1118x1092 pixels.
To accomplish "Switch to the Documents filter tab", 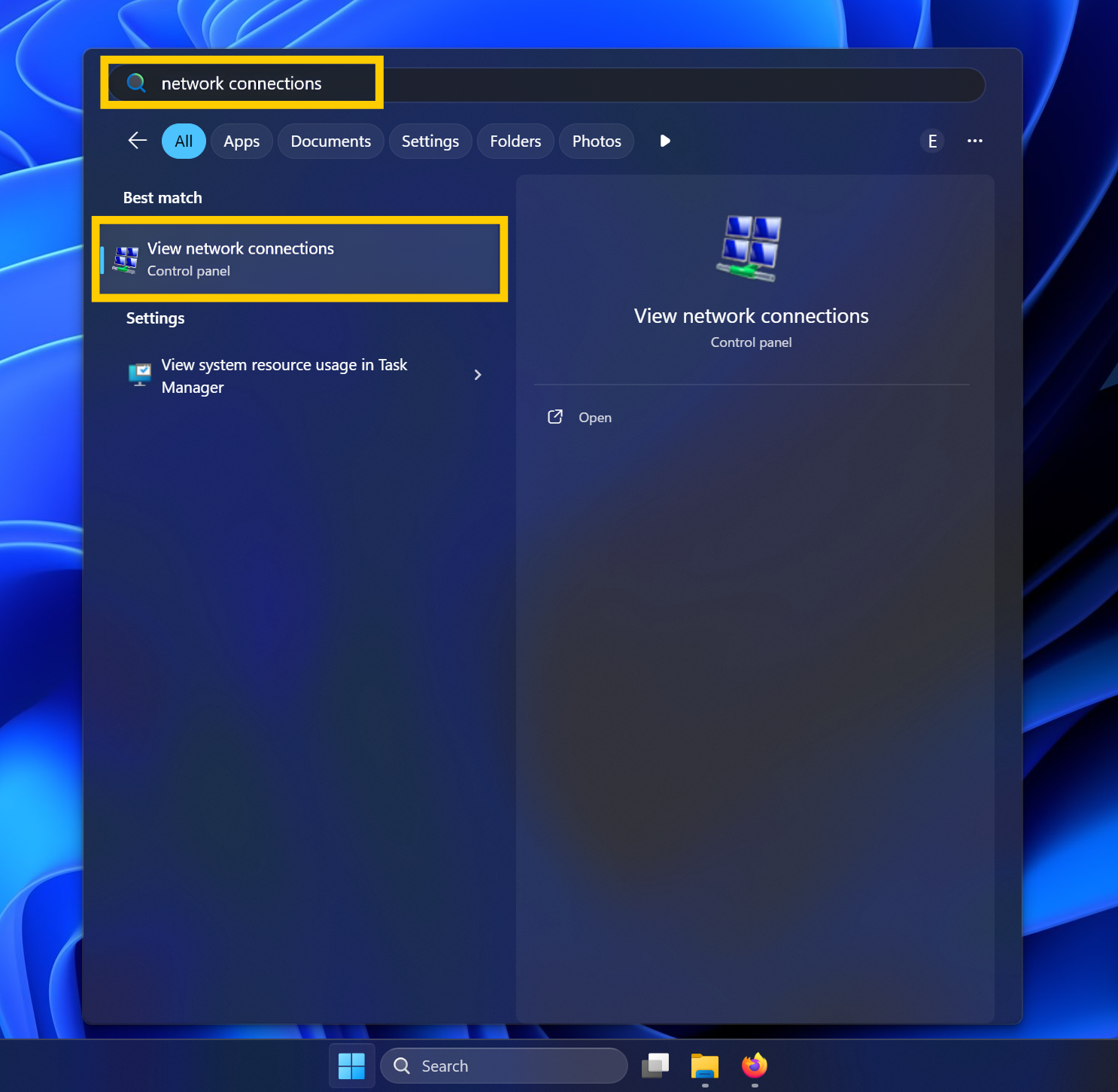I will coord(331,141).
